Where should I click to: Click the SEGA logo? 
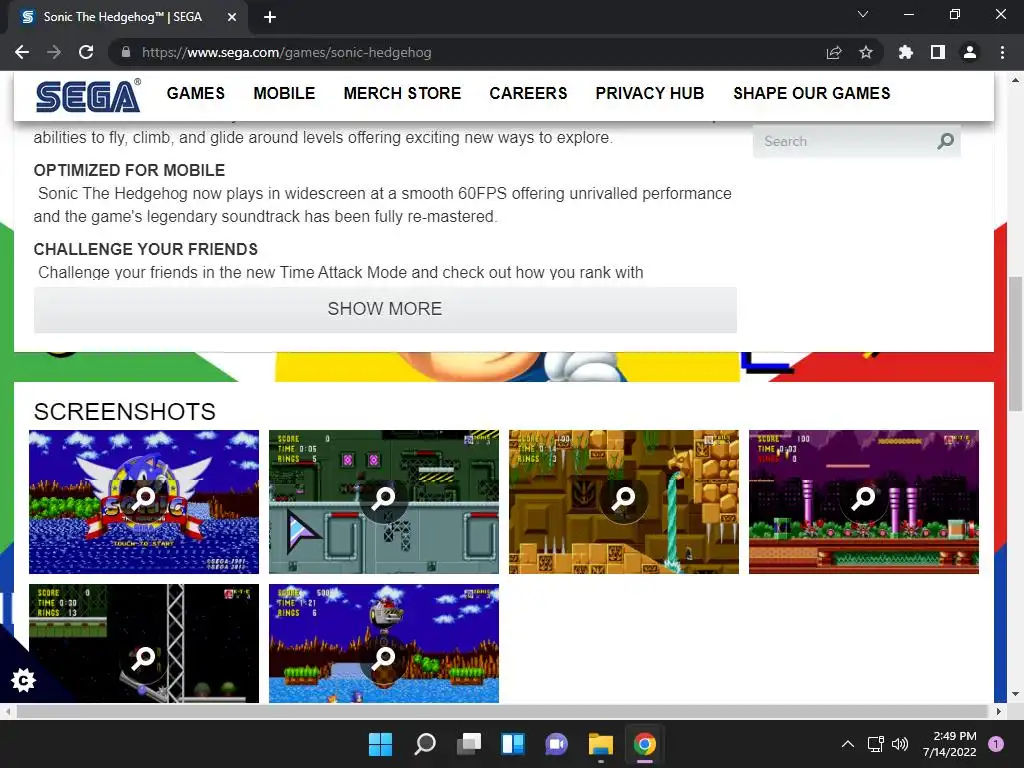tap(88, 95)
